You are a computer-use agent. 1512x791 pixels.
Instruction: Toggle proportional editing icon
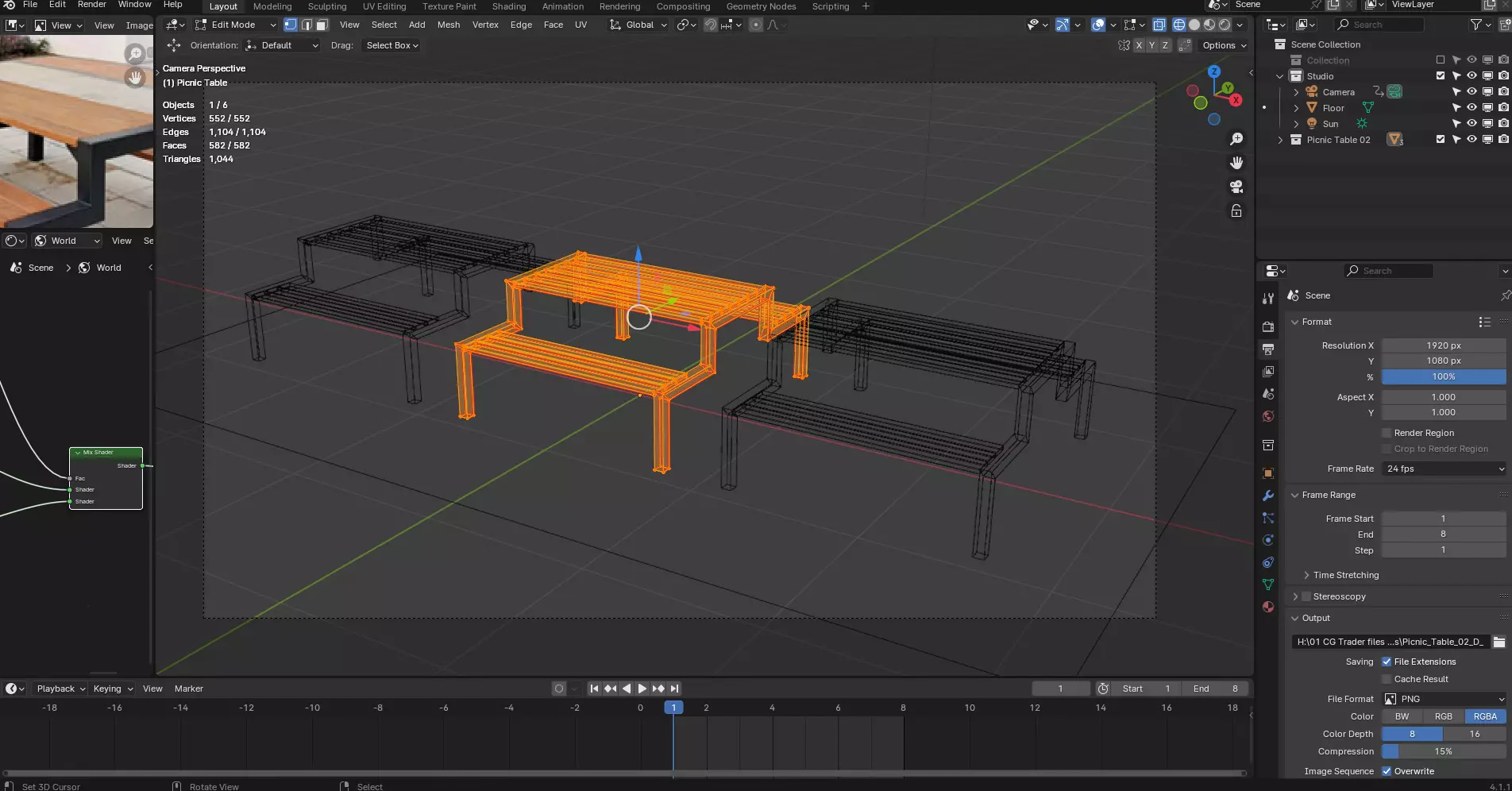point(756,25)
